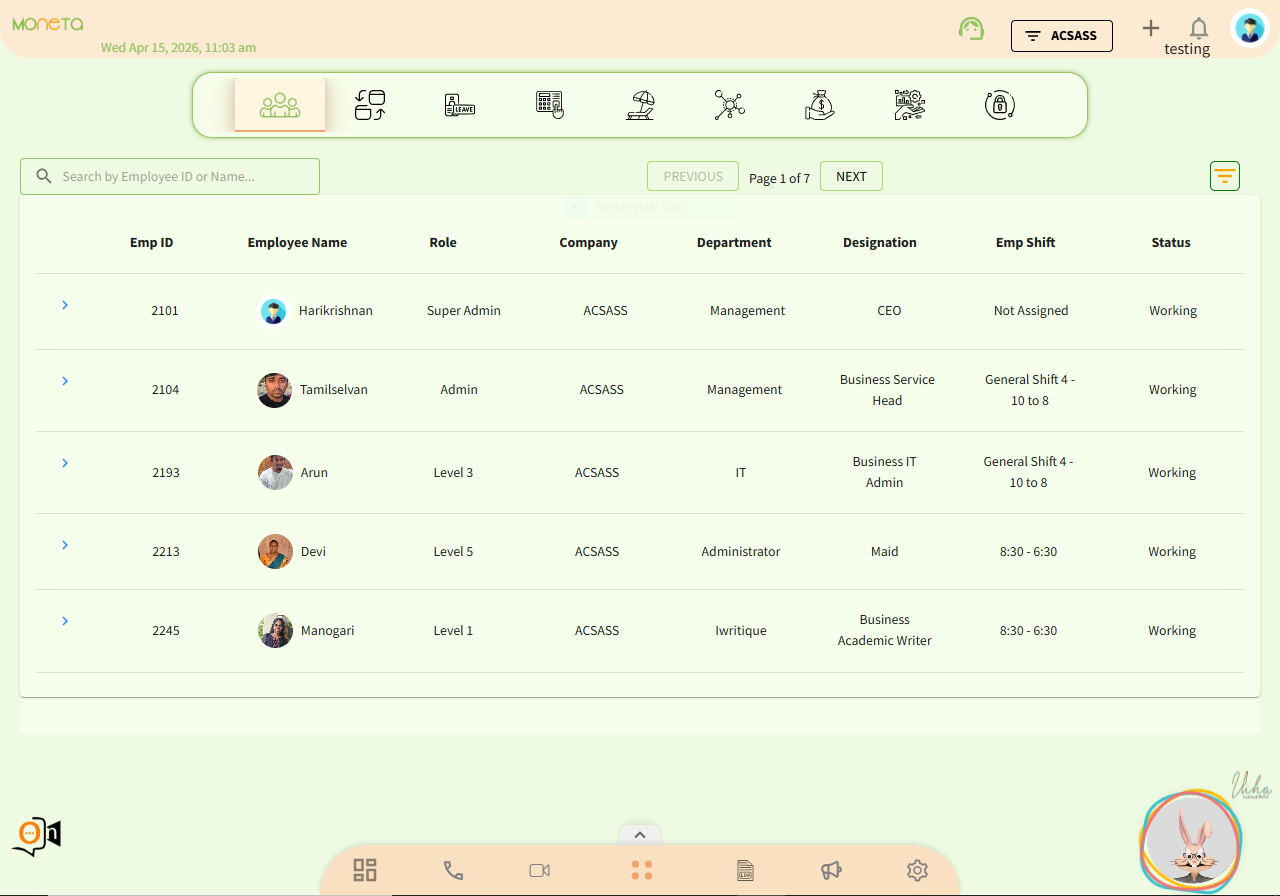Click the plus add icon in header
The height and width of the screenshot is (896, 1280).
tap(1151, 28)
